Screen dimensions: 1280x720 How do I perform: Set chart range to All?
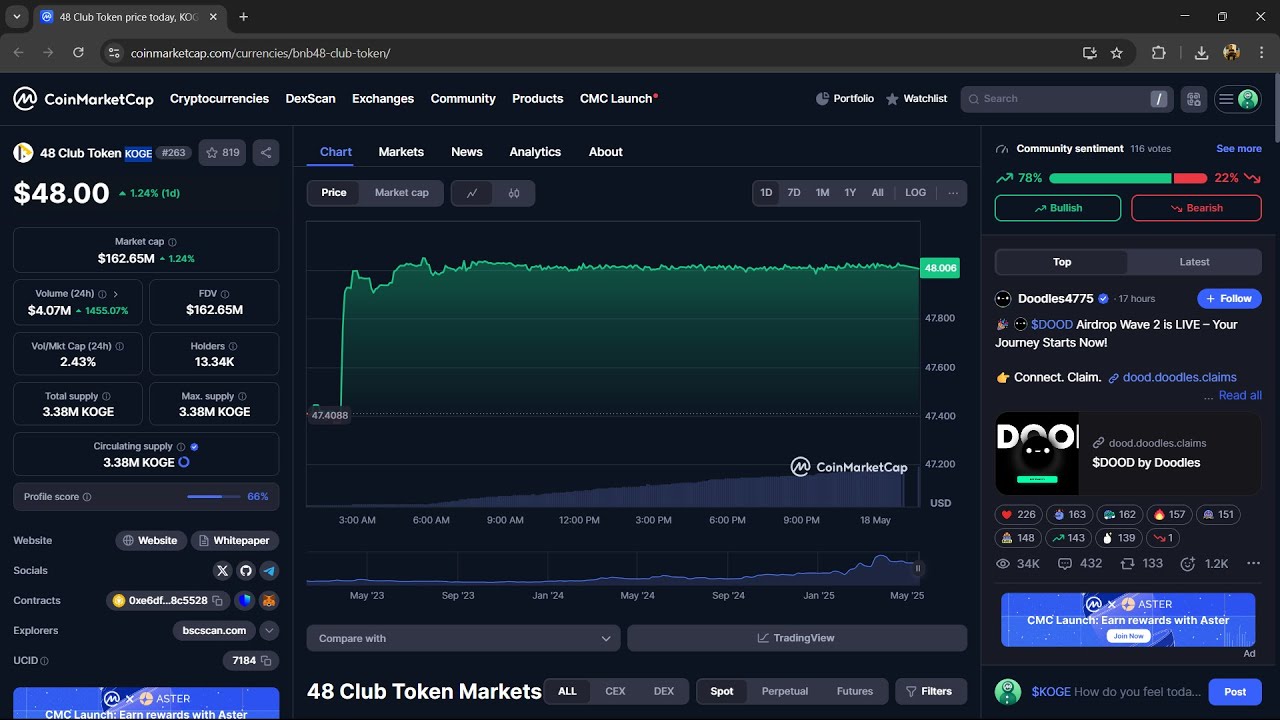pyautogui.click(x=878, y=193)
